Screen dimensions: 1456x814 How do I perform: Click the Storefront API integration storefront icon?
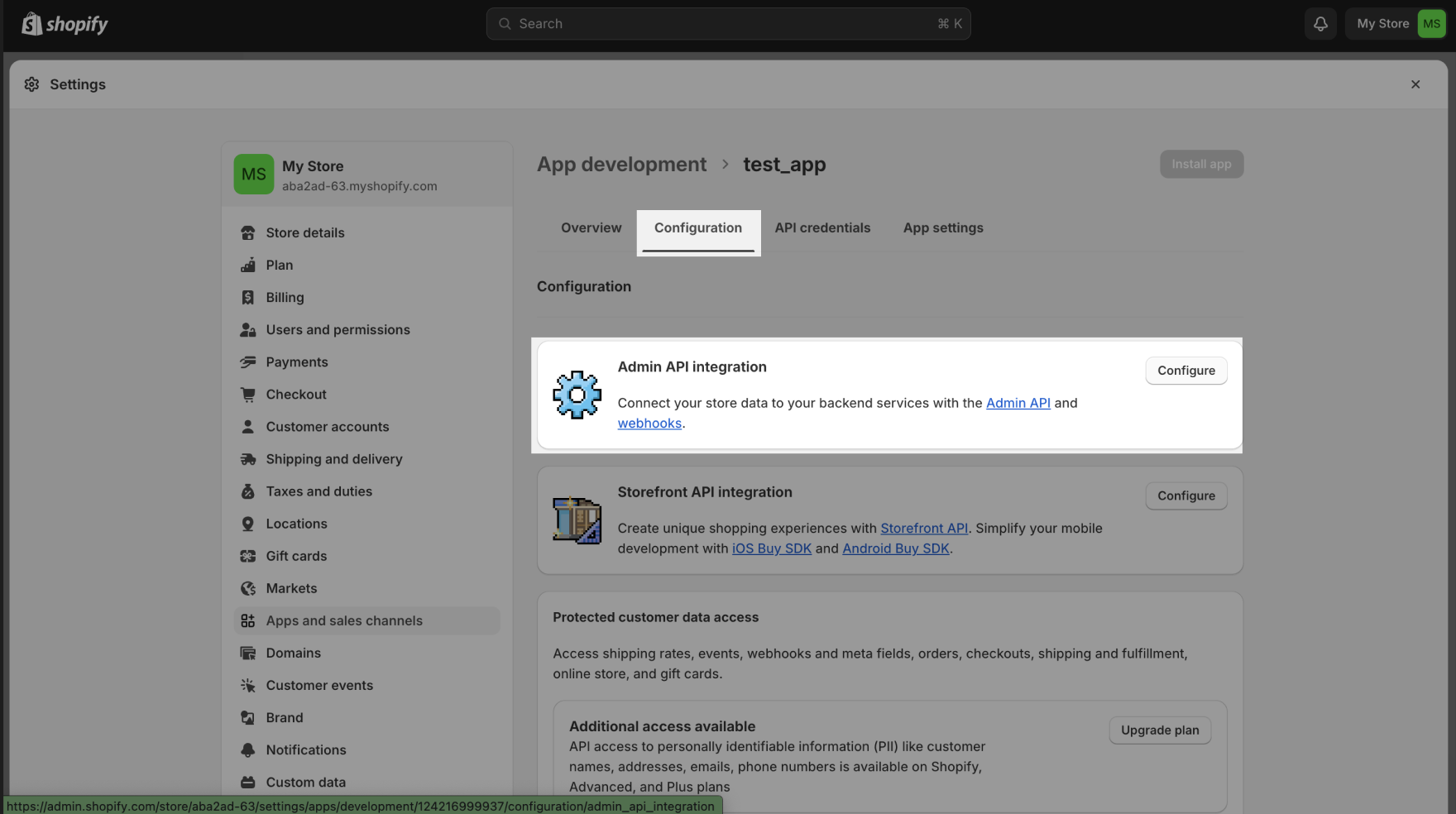pyautogui.click(x=577, y=520)
